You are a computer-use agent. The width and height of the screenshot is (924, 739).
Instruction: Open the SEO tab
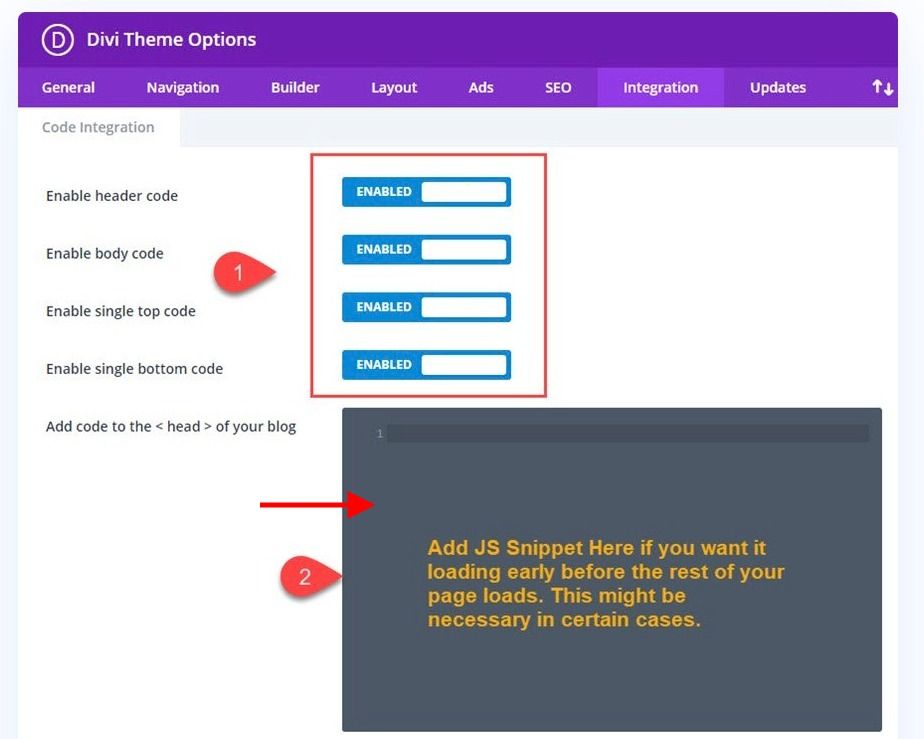(558, 88)
